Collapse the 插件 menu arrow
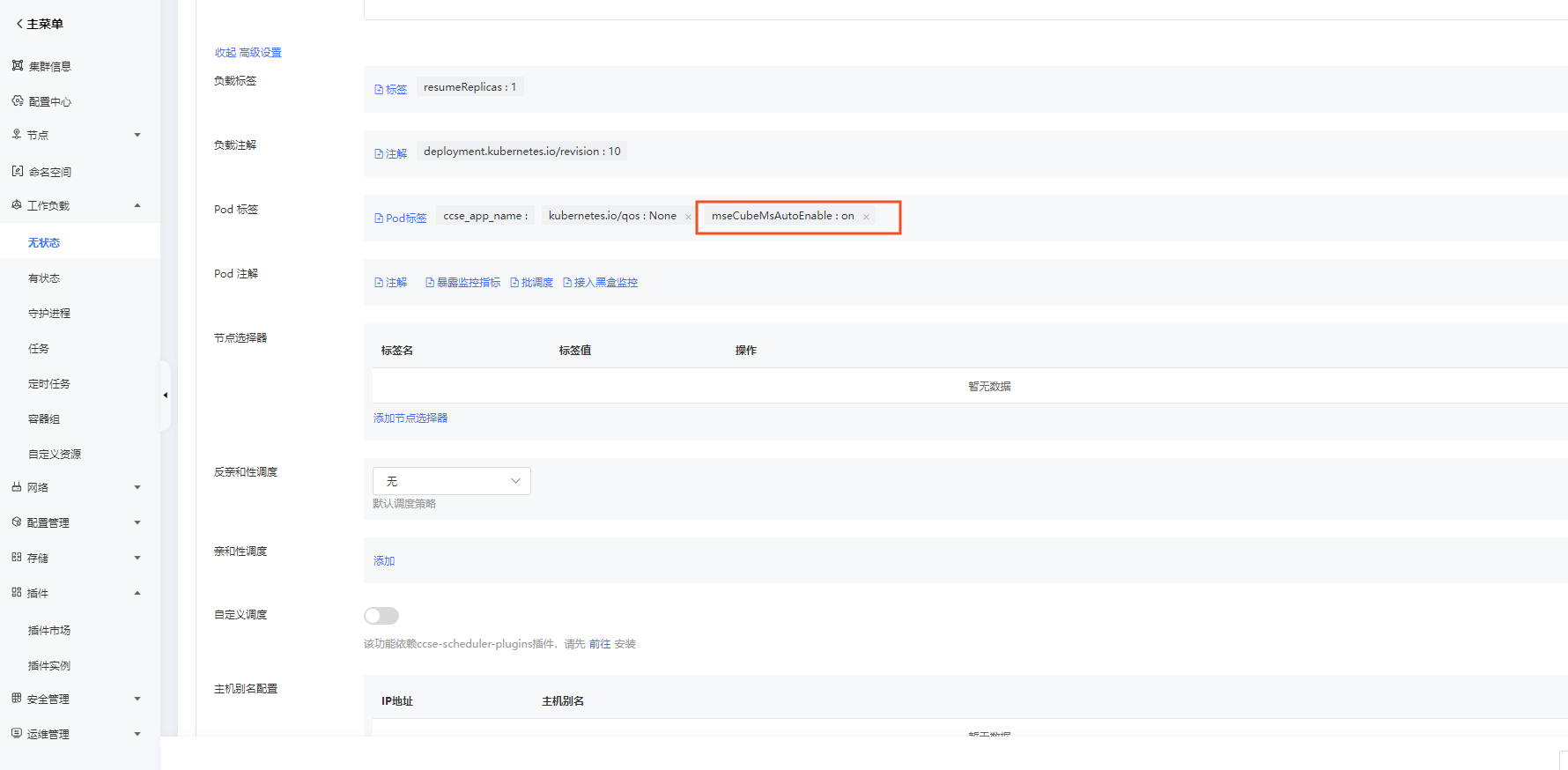1568x770 pixels. 137,593
